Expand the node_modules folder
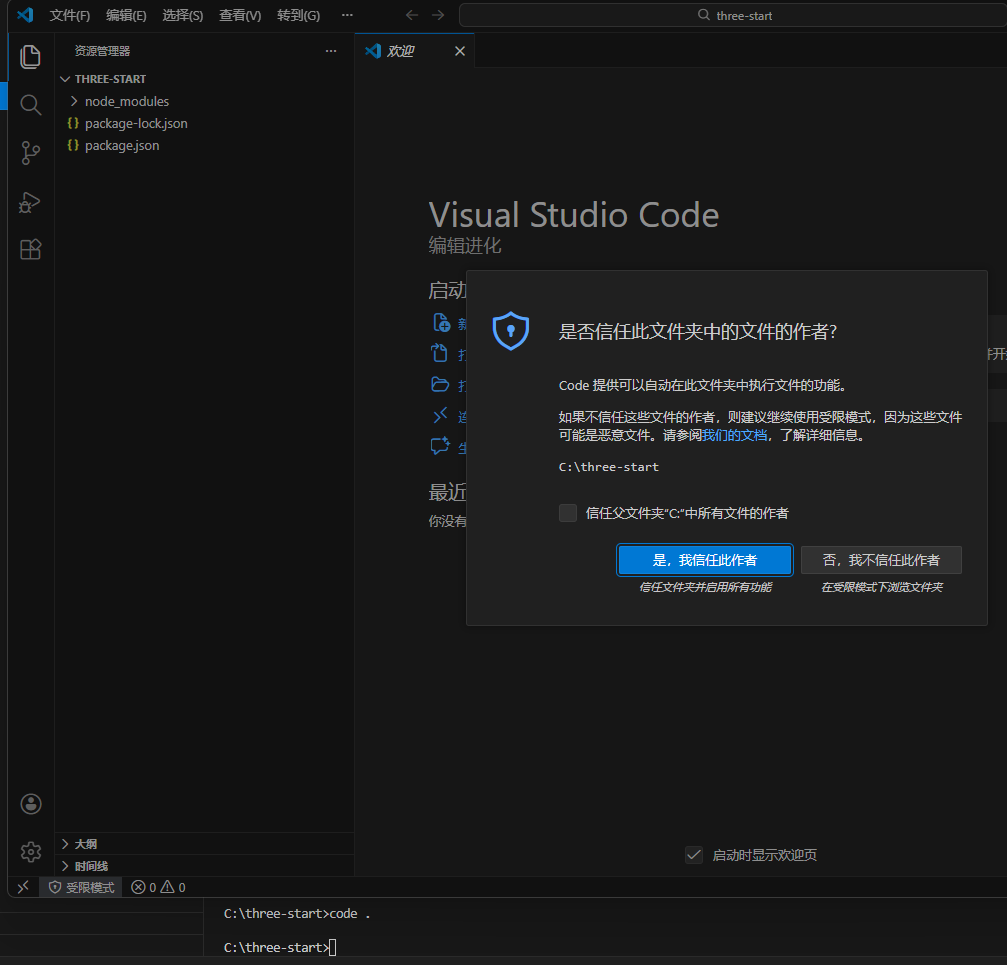Viewport: 1007px width, 965px height. coord(204,101)
